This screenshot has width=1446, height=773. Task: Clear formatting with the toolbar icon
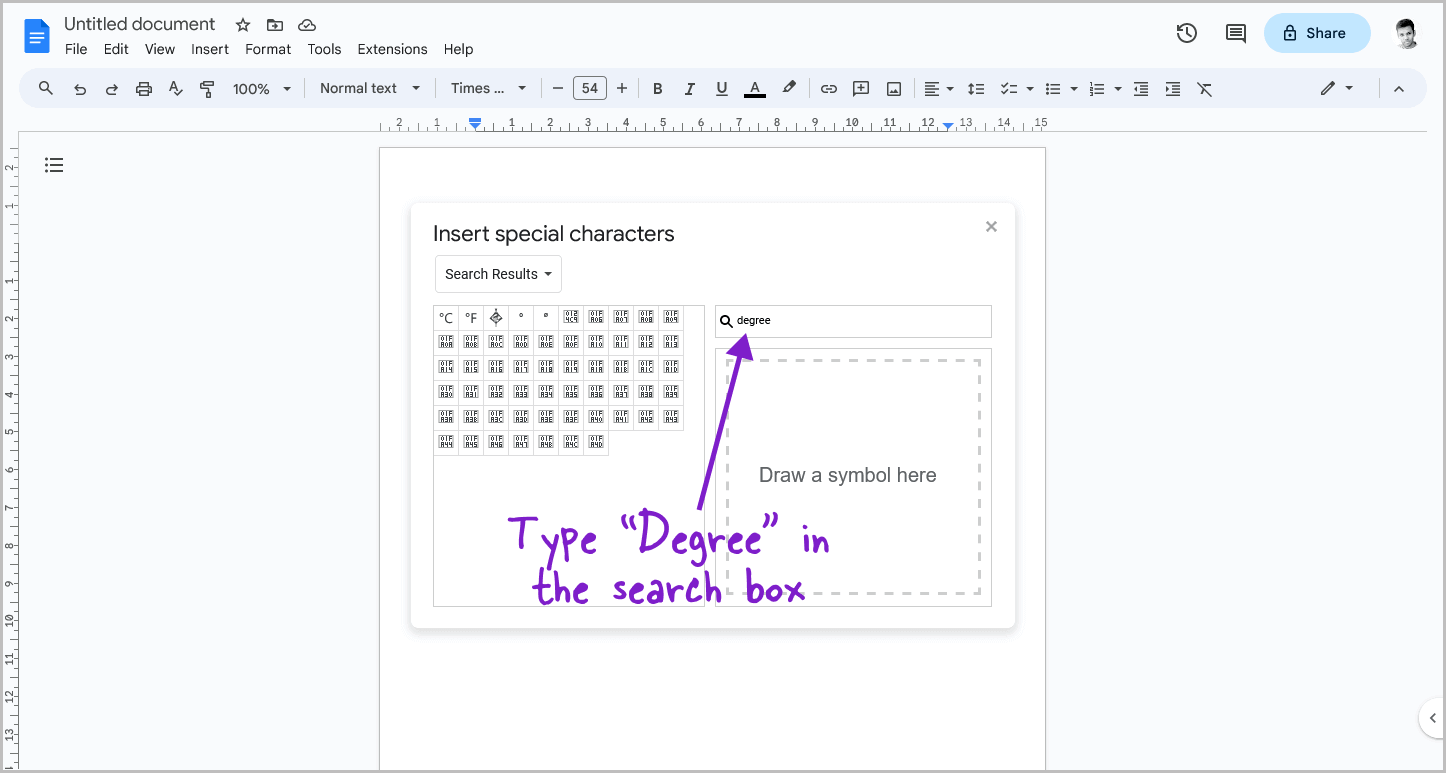click(1204, 89)
